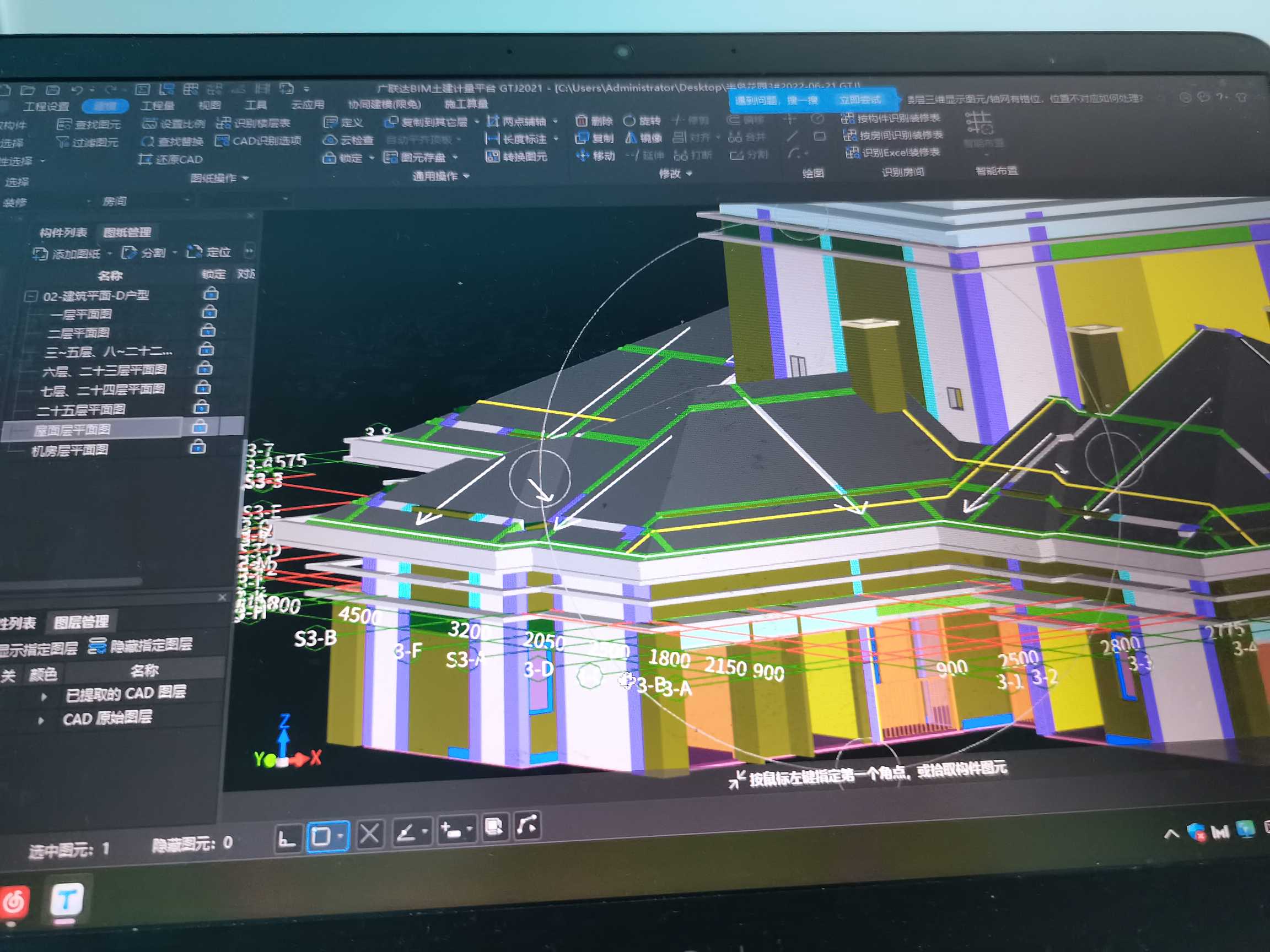Click 按房间识别装修表 tool
The image size is (1270, 952).
(x=894, y=136)
